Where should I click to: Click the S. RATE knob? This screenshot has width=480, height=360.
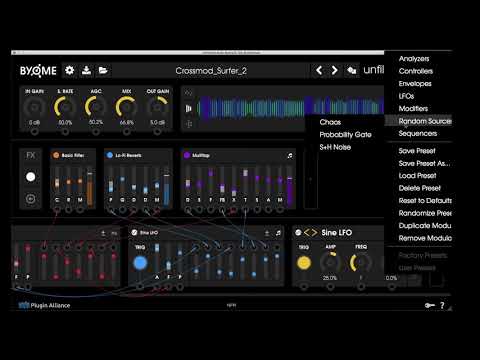click(65, 107)
